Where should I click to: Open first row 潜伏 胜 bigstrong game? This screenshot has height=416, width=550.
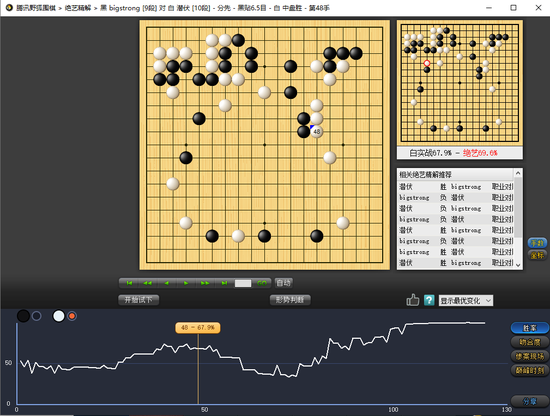456,187
